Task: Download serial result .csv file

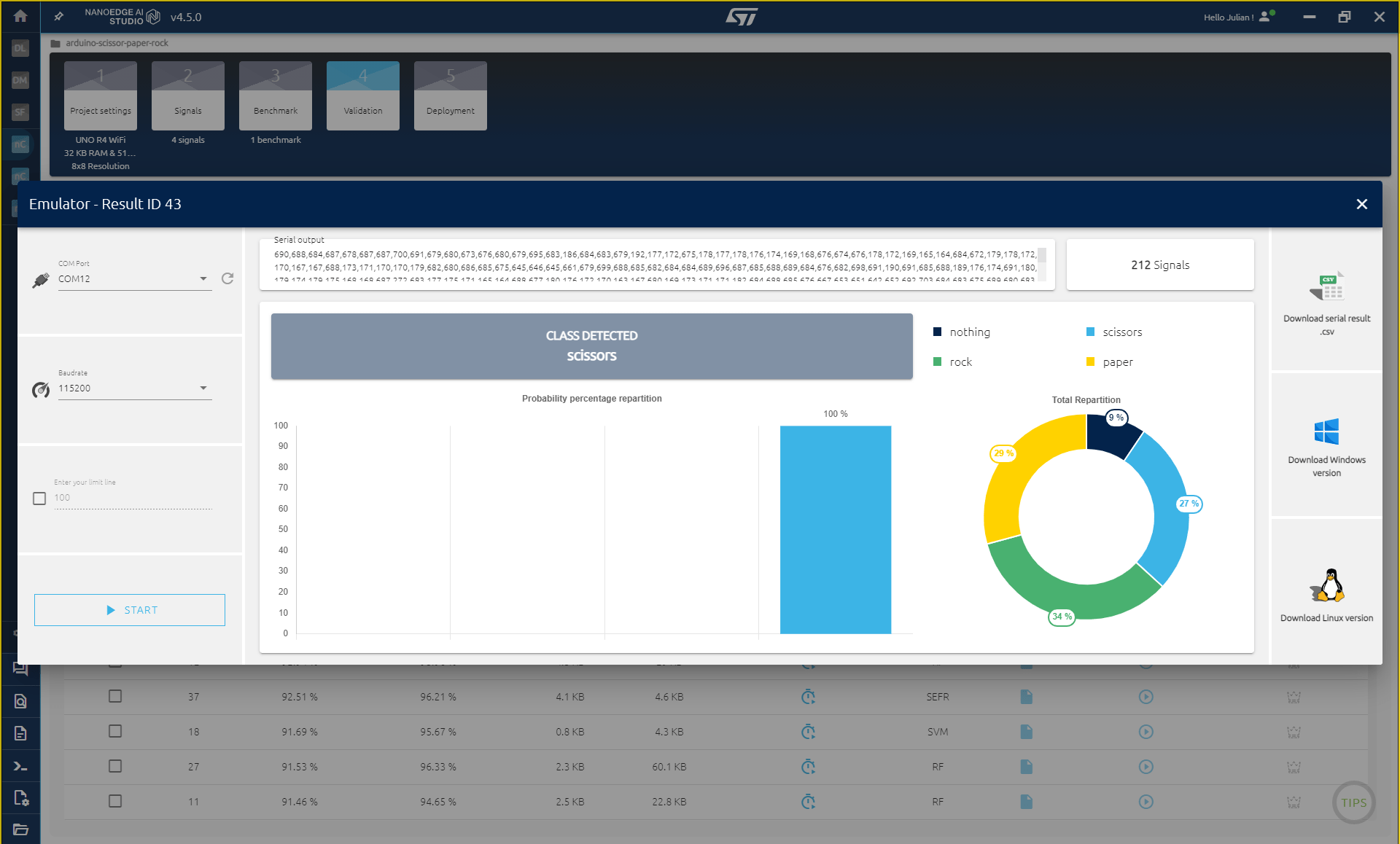Action: [1326, 302]
